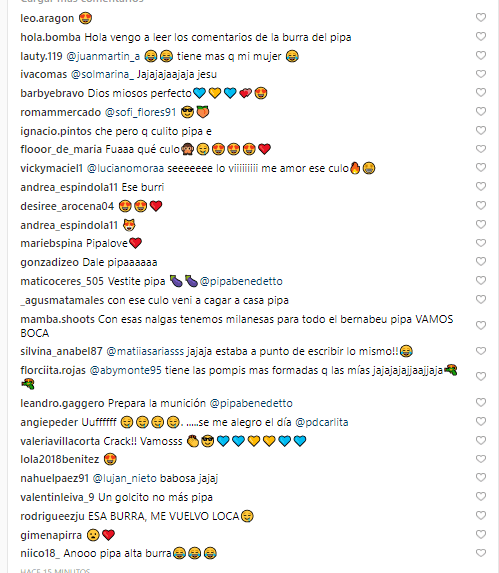Open the @juanmartin_a mention link
499x573 pixels.
103,56
